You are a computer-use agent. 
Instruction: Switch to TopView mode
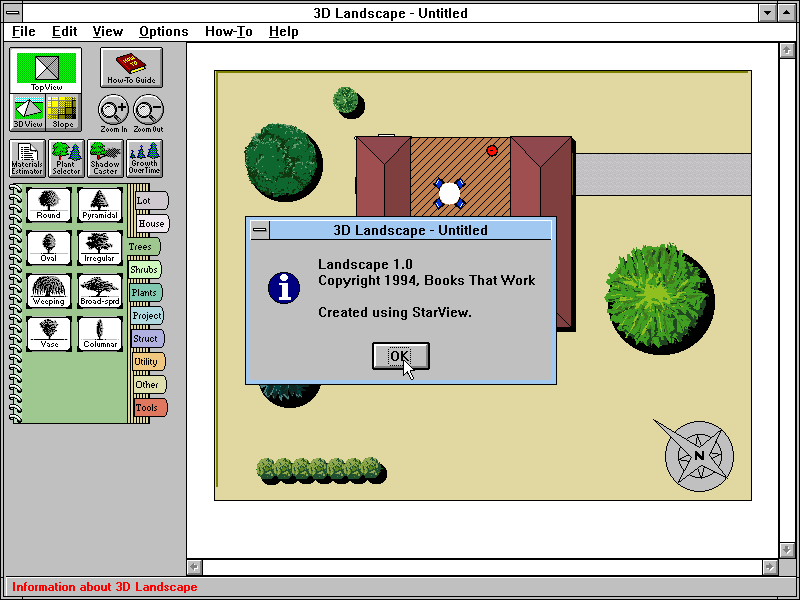coord(46,69)
